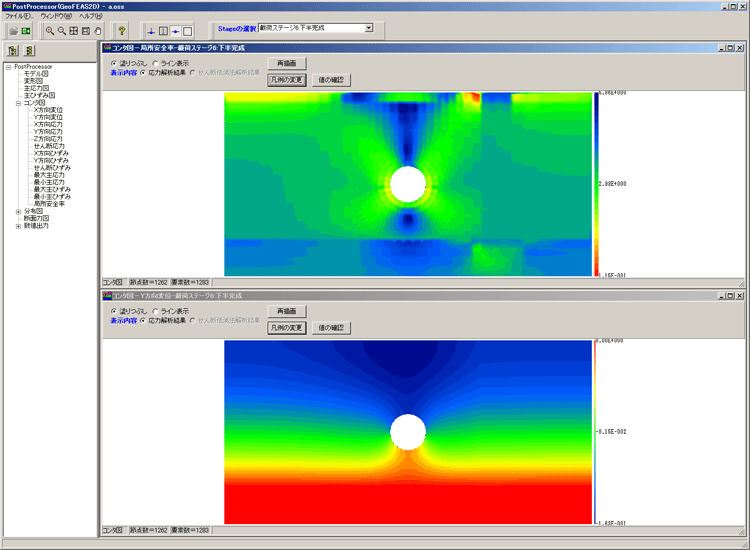The height and width of the screenshot is (550, 750).
Task: Click 凡例の変更 button in upper contour window
Action: pyautogui.click(x=287, y=80)
